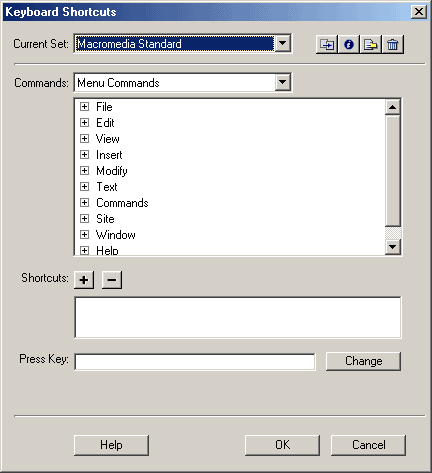Select the Insert item in the list
432x473 pixels.
[109, 155]
